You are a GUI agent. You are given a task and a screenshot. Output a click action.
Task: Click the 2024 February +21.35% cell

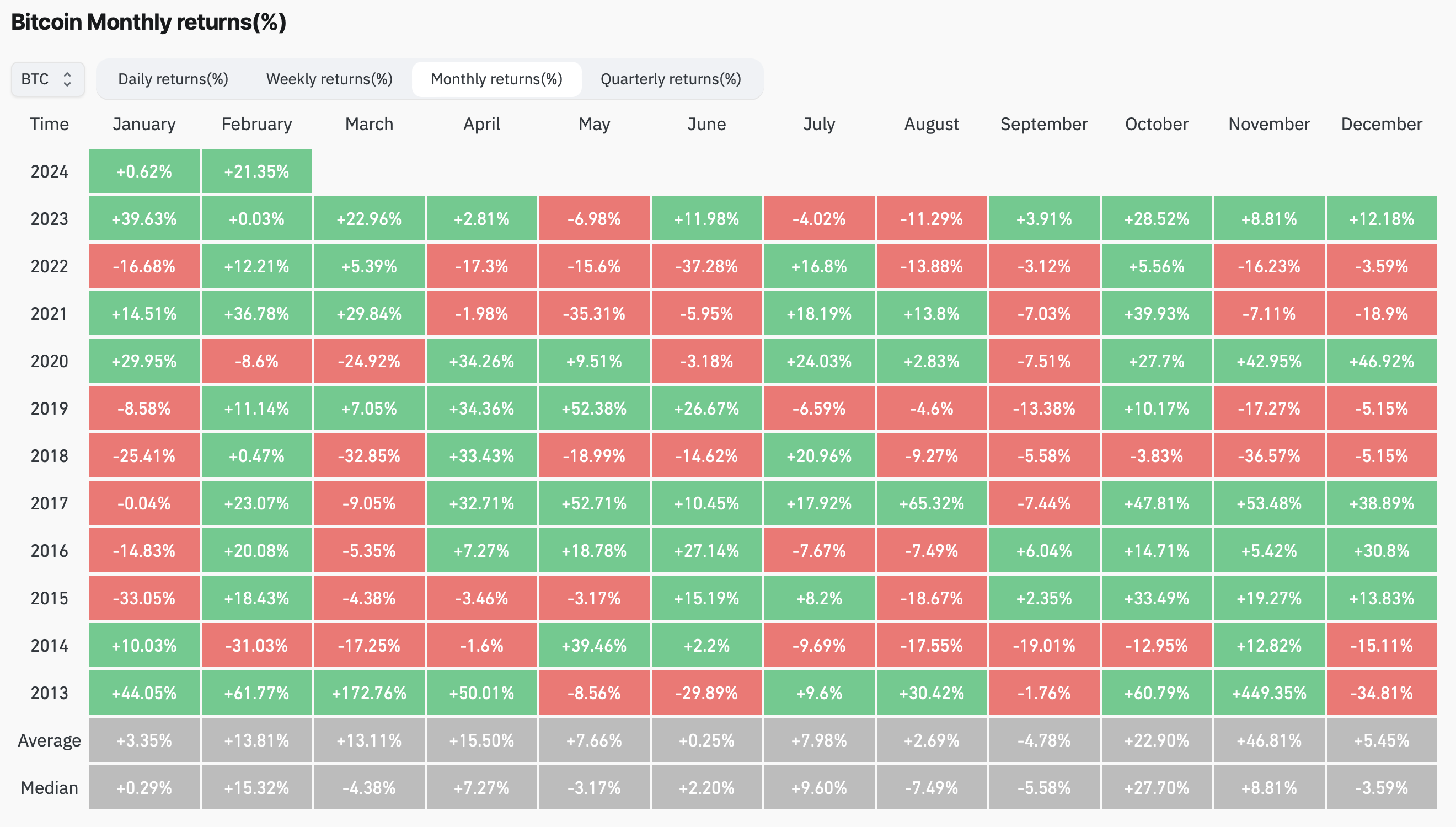[256, 171]
